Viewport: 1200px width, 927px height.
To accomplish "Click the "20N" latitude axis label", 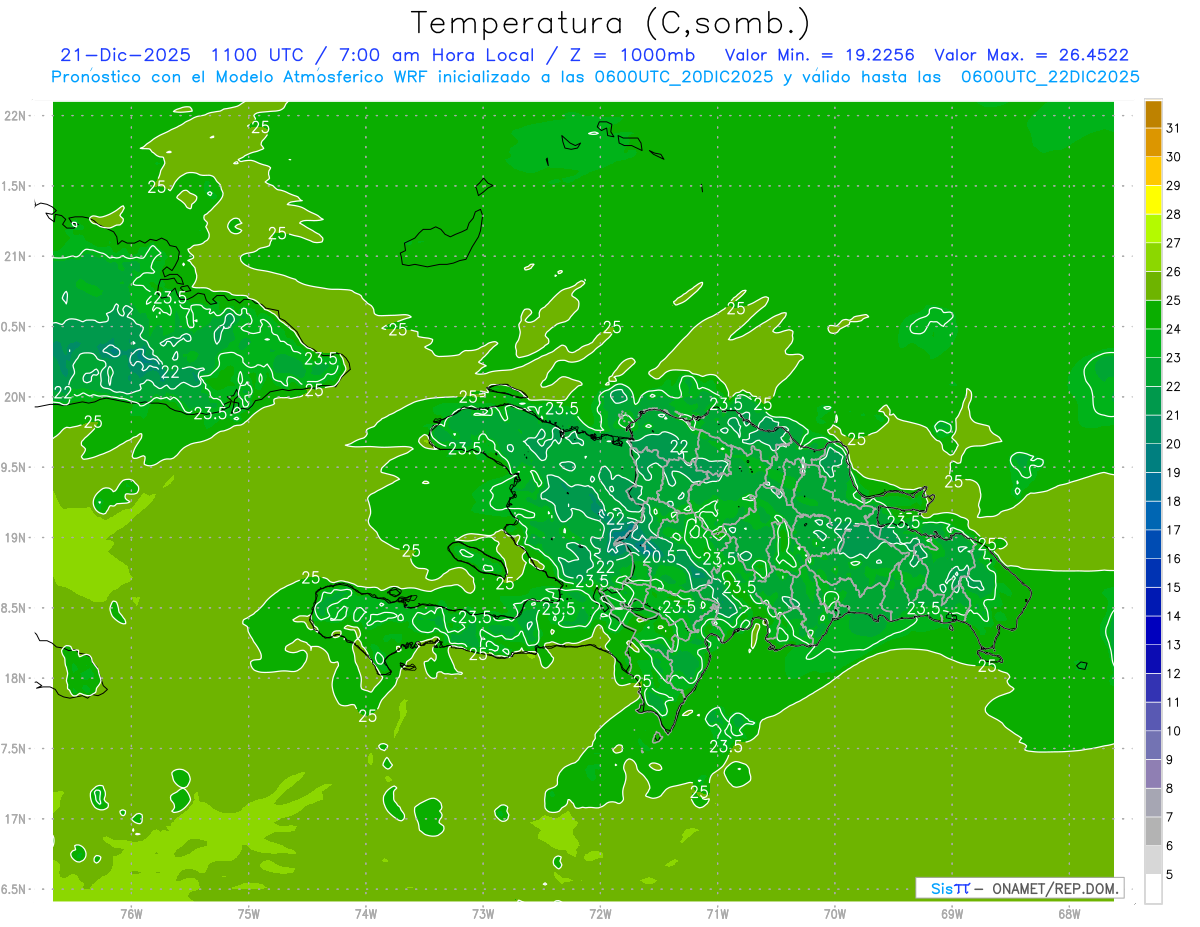I will (17, 397).
